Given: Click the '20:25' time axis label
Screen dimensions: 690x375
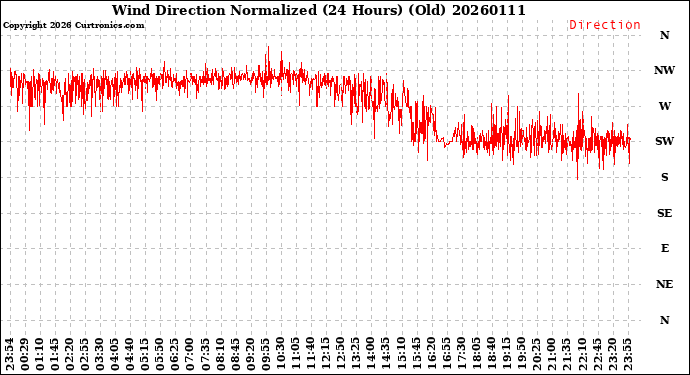Looking at the screenshot, I should [536, 354].
